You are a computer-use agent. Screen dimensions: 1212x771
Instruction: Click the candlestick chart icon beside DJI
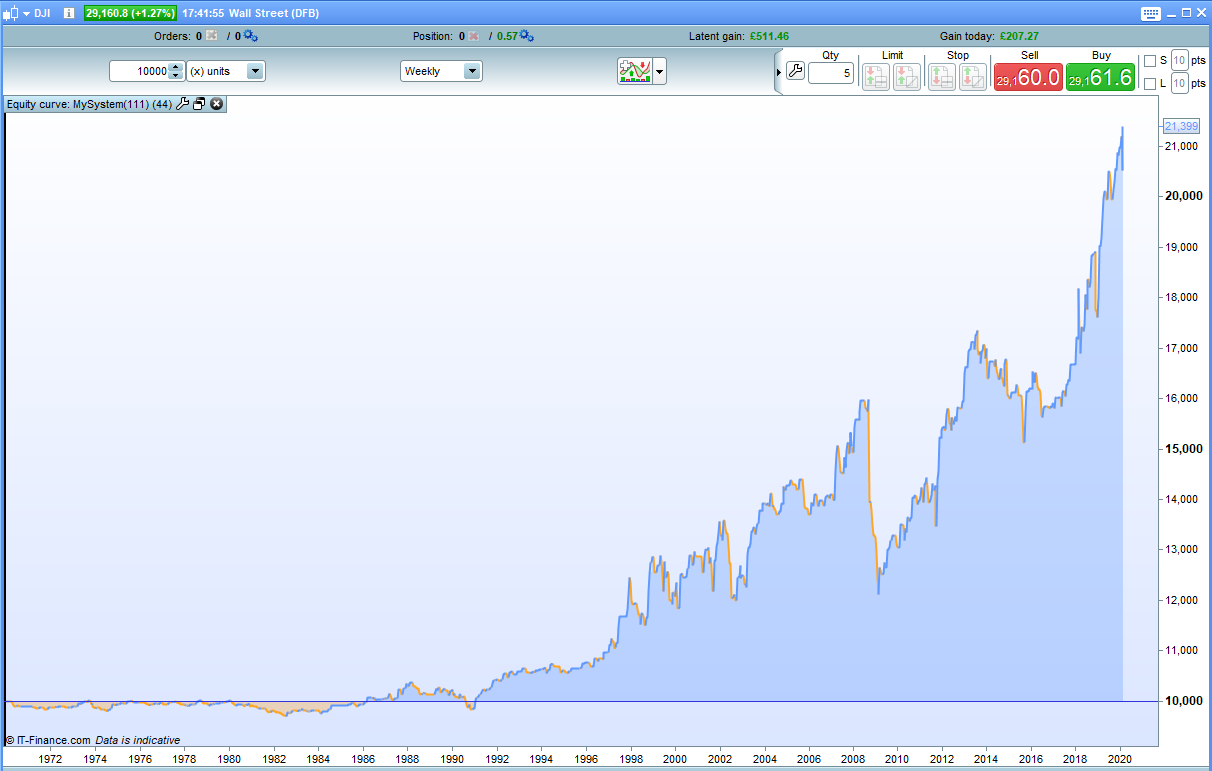pyautogui.click(x=11, y=13)
